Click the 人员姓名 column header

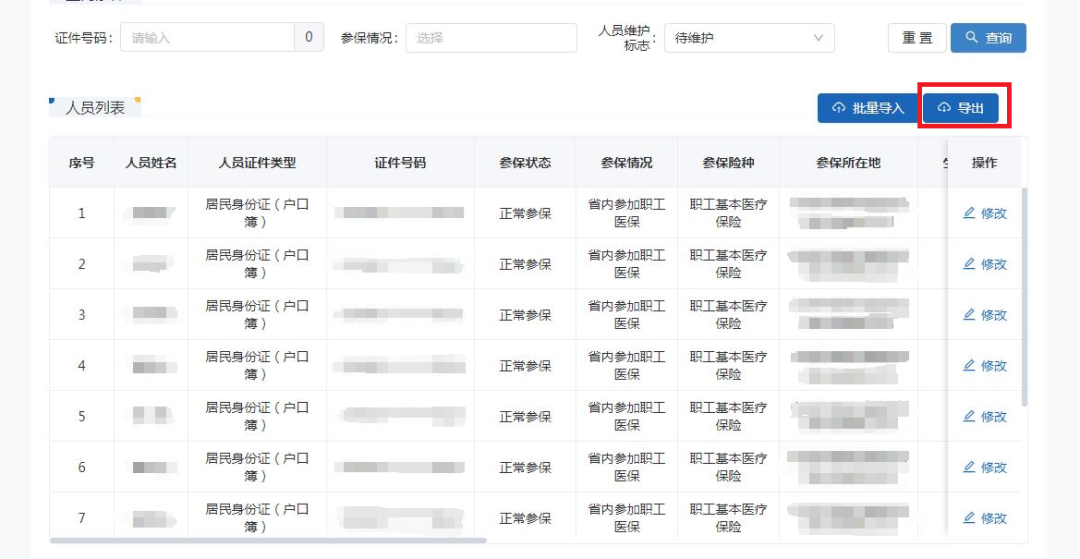(152, 163)
